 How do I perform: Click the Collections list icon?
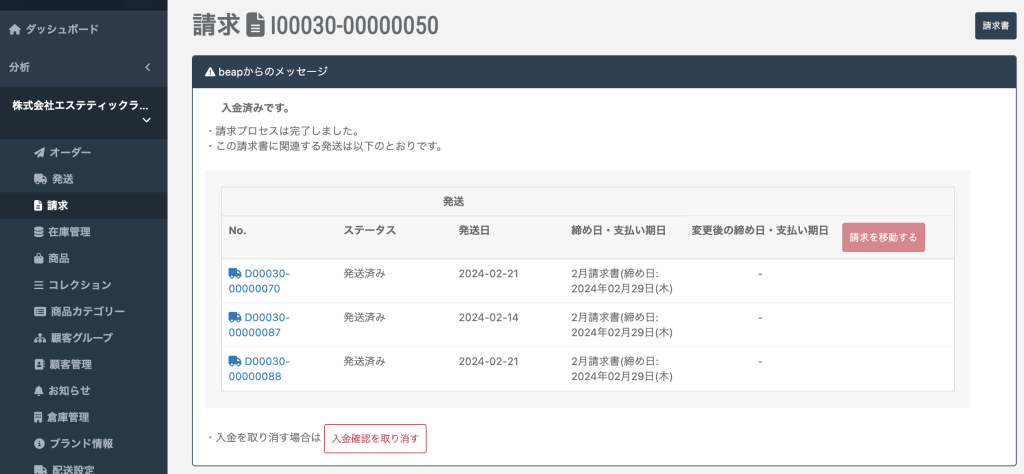click(39, 285)
